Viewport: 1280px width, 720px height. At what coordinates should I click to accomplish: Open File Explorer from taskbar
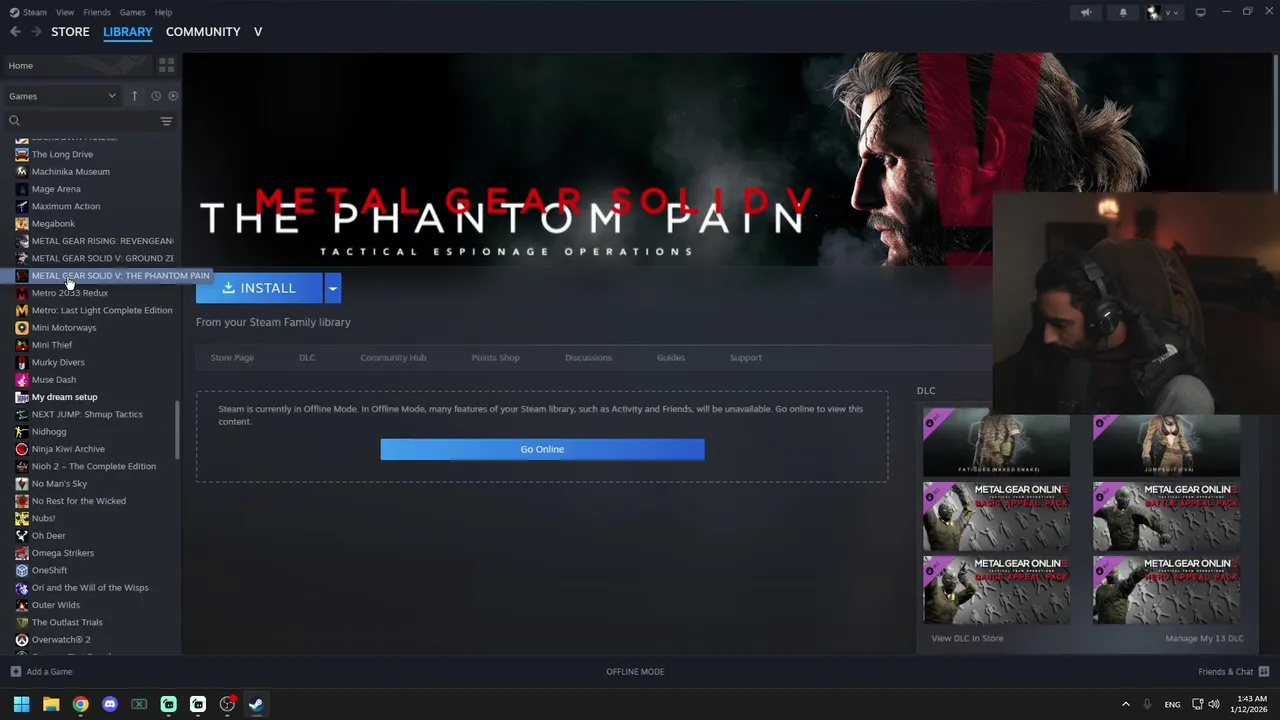51,704
